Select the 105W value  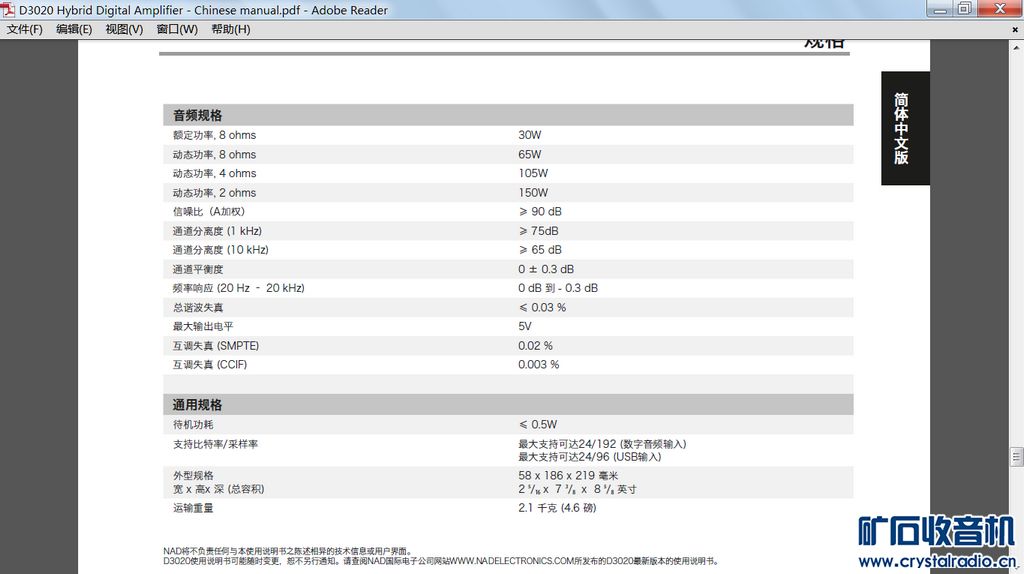(533, 174)
